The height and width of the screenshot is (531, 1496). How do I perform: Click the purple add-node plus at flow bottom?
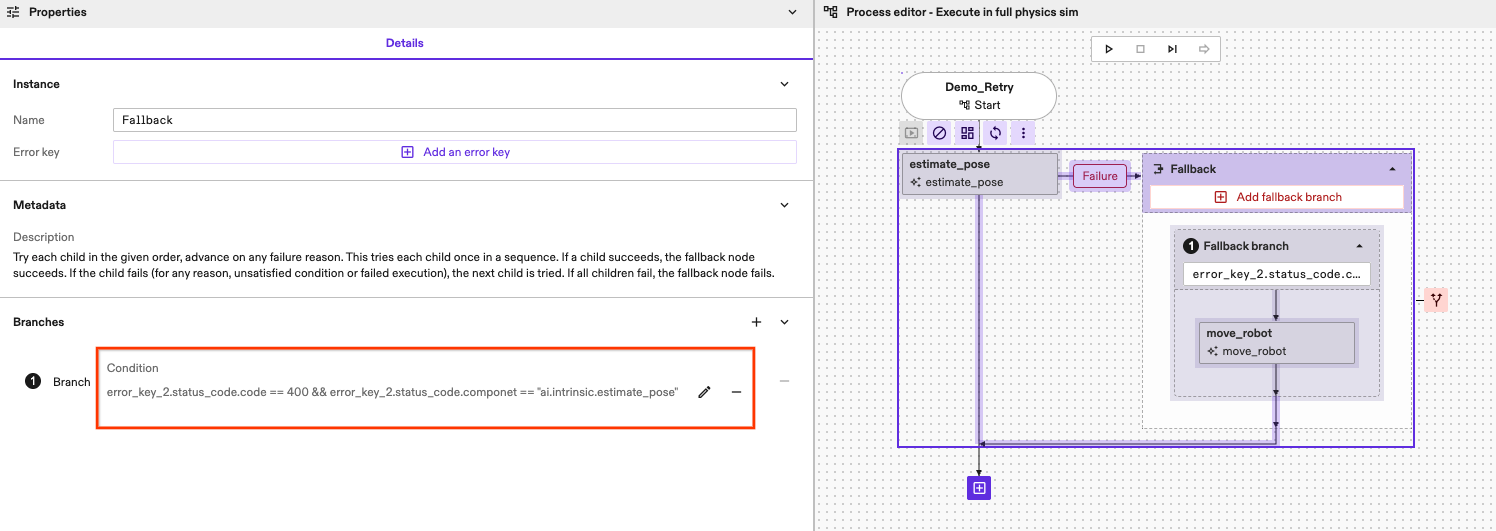point(979,488)
